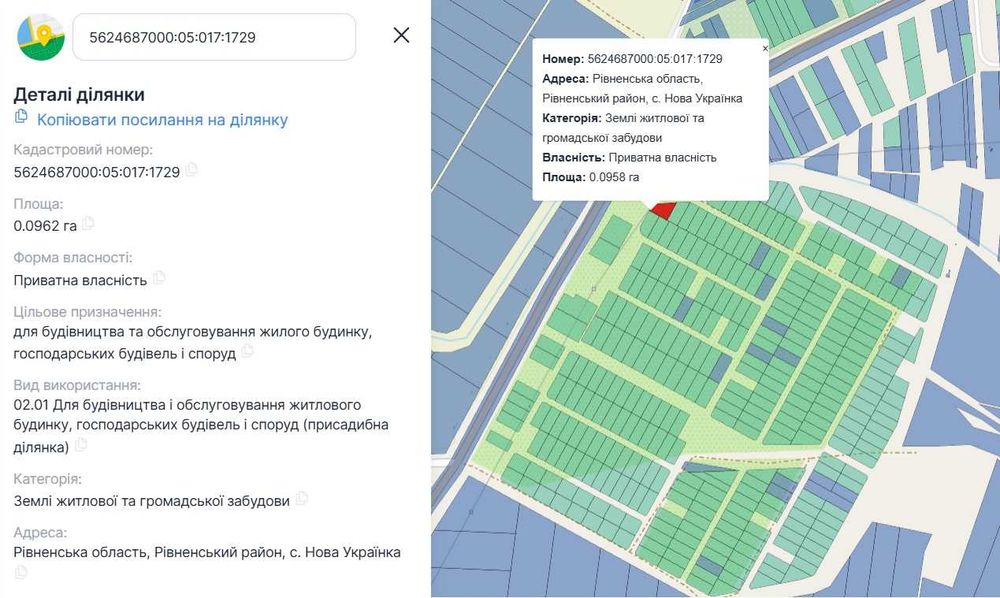Copy the Форма власності value
This screenshot has width=1000, height=598.
159,278
